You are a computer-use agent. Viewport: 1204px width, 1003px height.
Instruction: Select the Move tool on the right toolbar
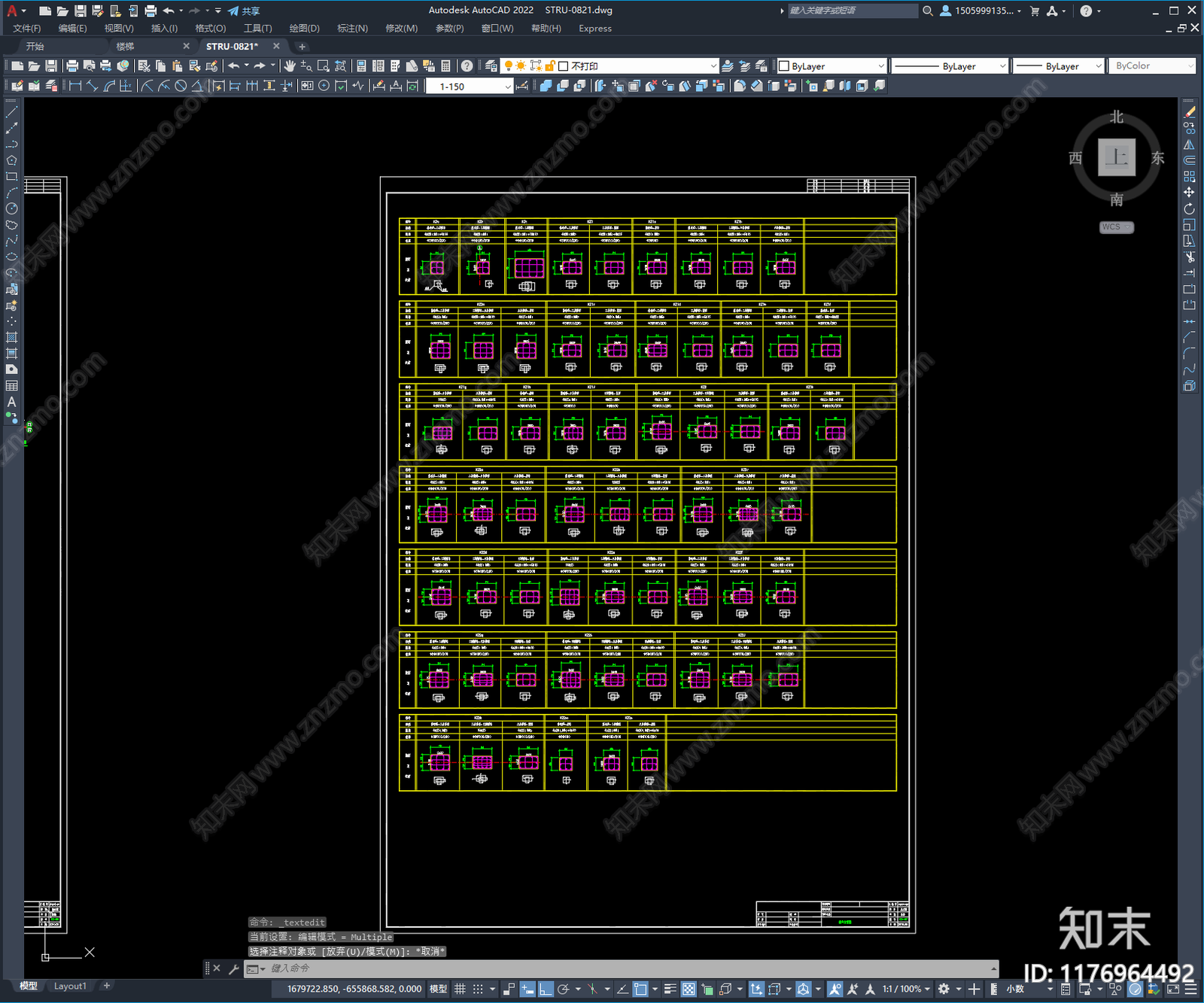tap(1189, 193)
